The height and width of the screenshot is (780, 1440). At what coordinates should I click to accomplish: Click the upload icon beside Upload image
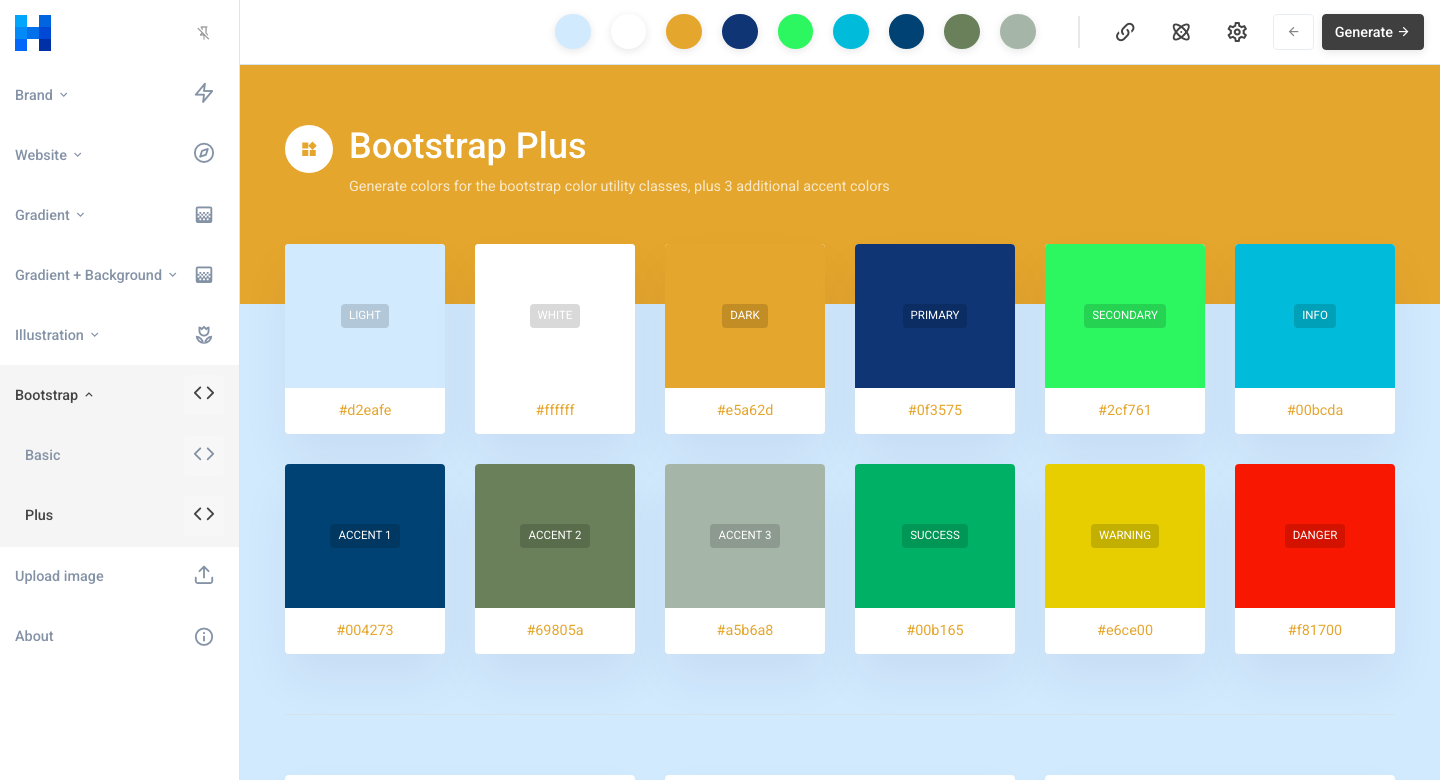click(x=204, y=575)
